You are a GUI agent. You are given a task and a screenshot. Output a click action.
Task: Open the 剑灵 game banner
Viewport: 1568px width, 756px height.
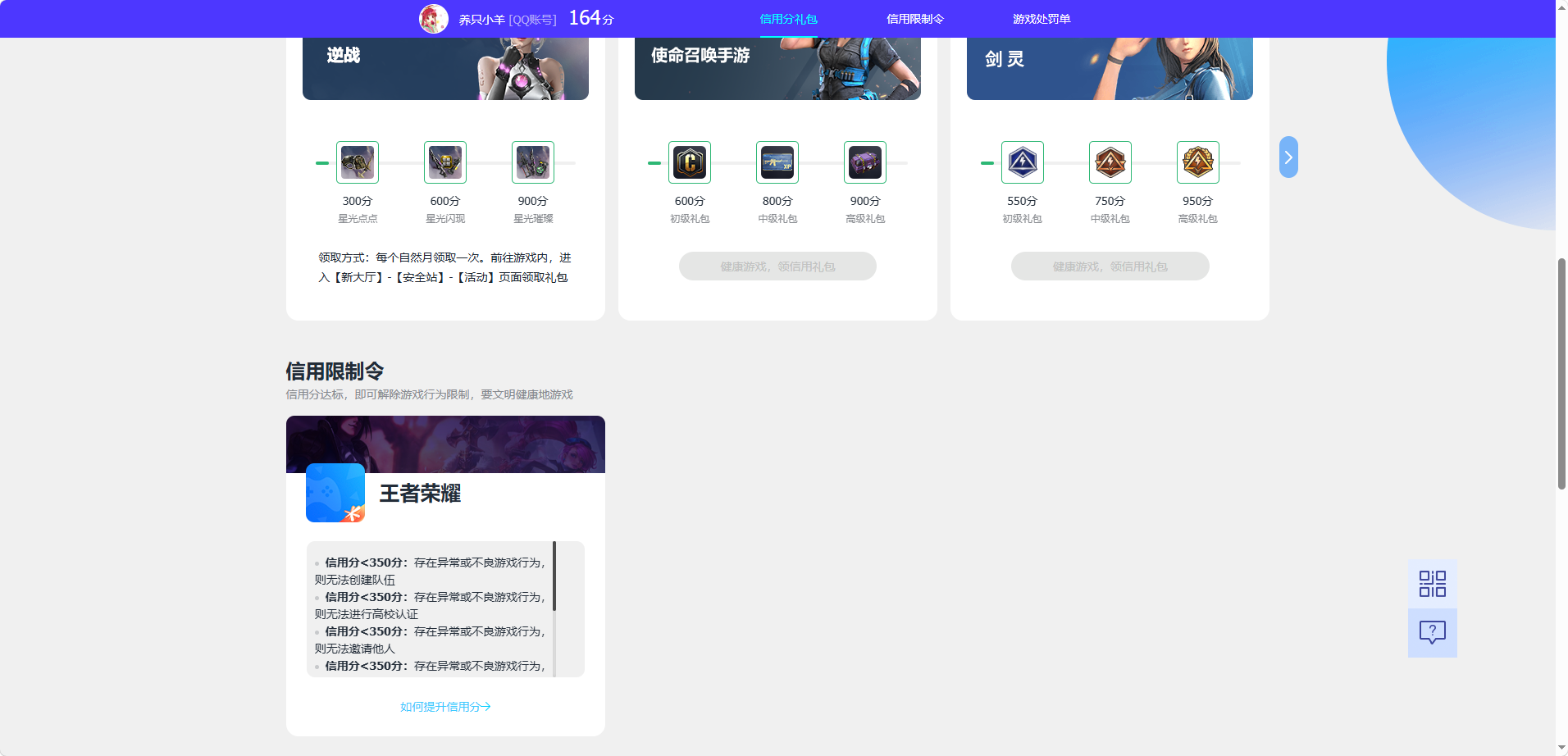click(1110, 69)
